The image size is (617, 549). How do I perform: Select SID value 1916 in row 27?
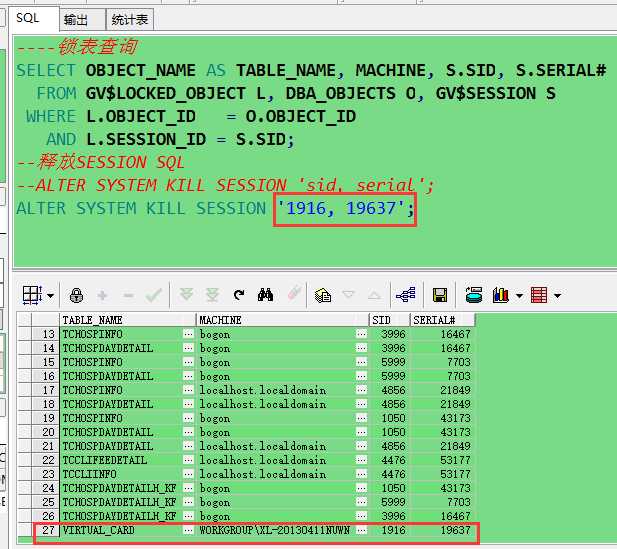[389, 530]
